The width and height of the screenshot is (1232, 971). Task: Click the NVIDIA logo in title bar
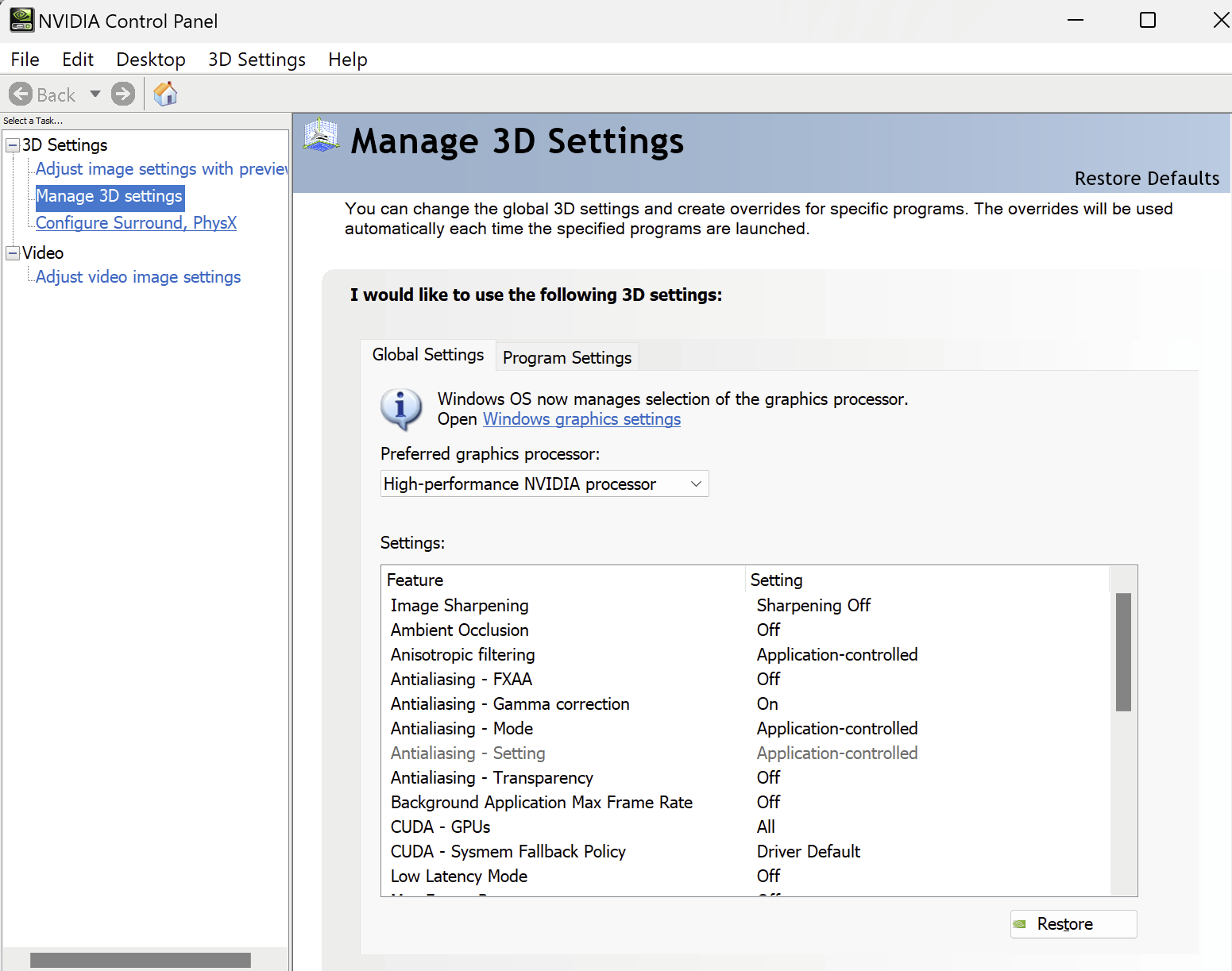[21, 21]
